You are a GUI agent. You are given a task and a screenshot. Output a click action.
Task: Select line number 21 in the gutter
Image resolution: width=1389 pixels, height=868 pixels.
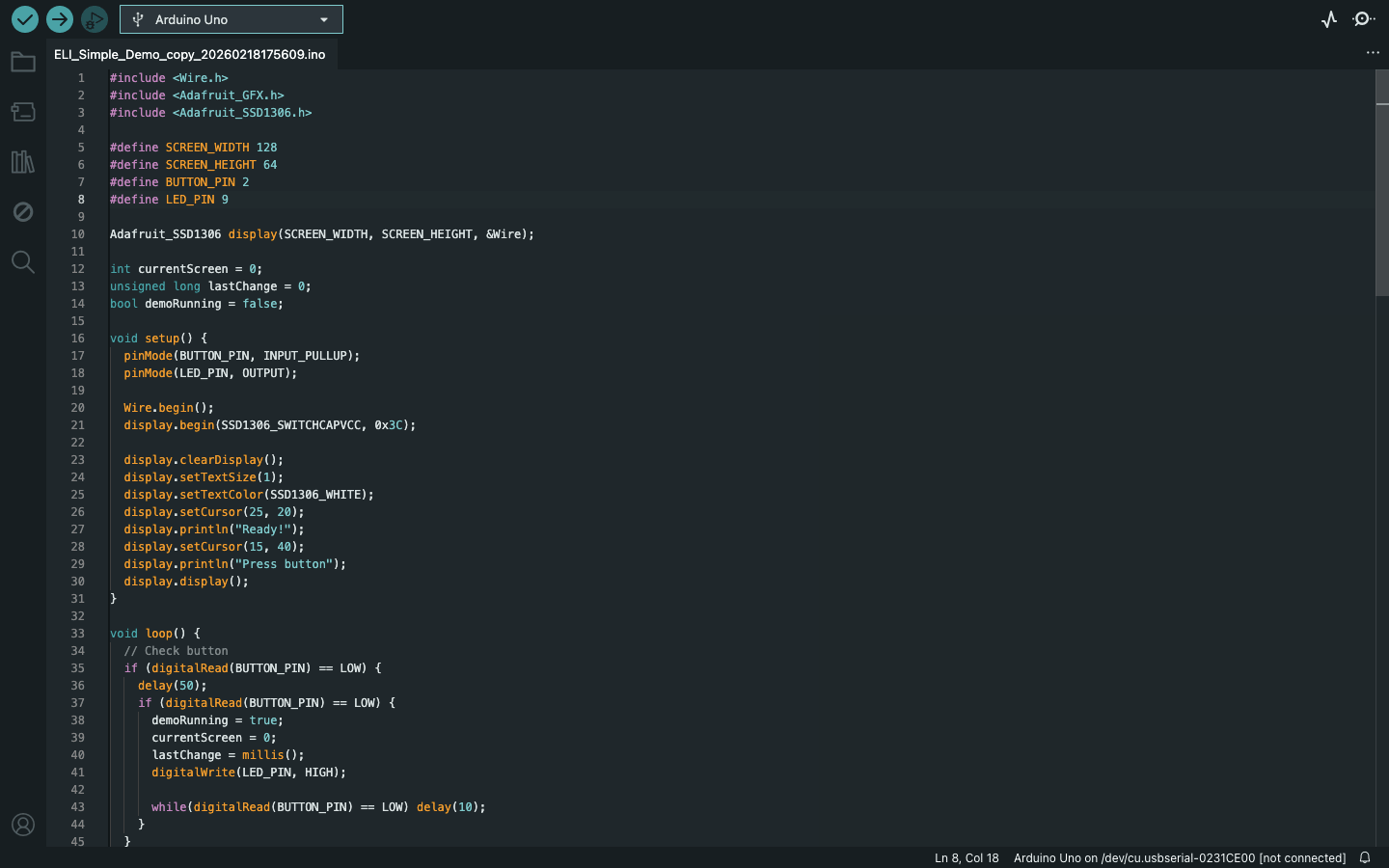click(77, 424)
